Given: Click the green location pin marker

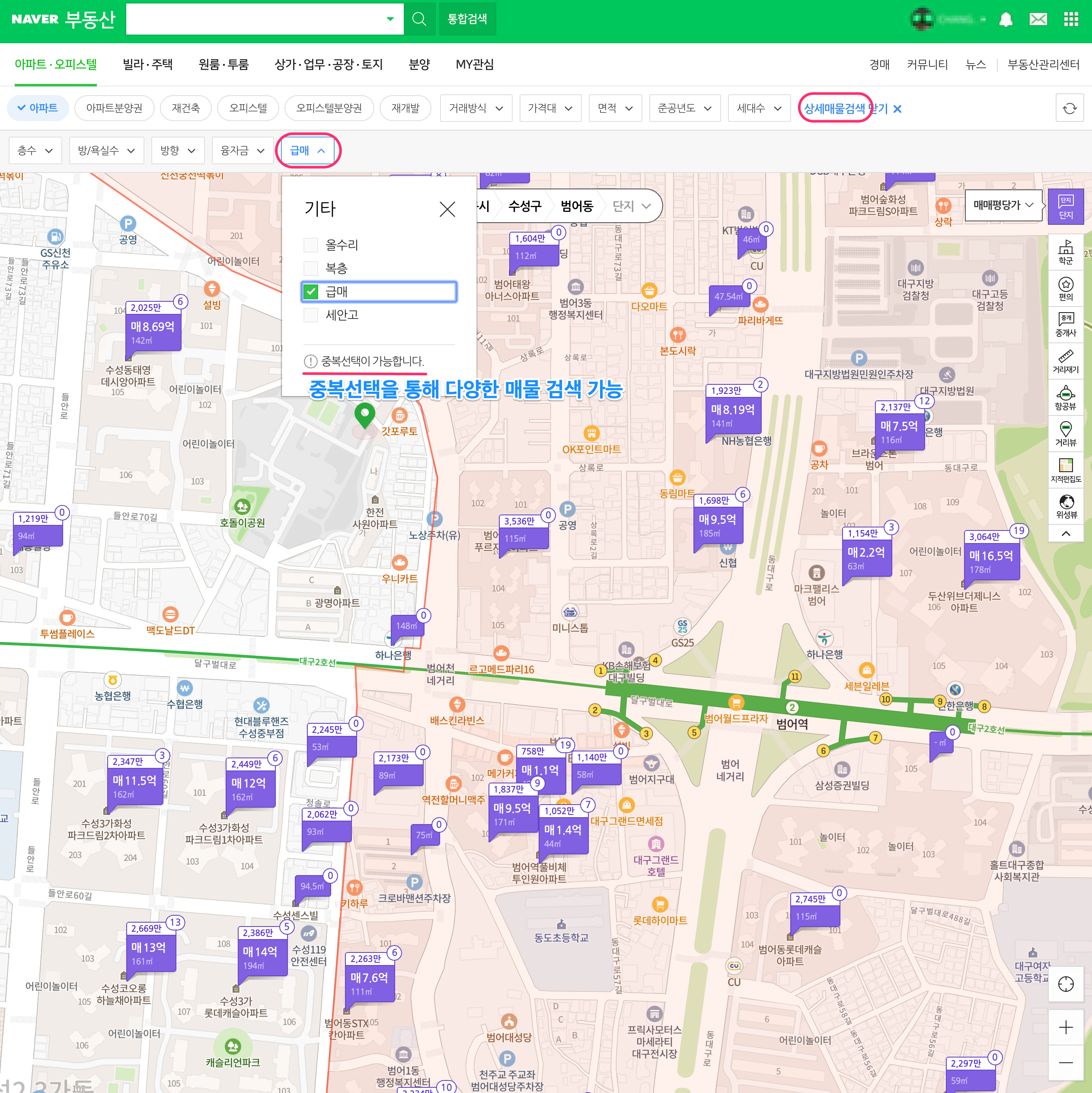Looking at the screenshot, I should (365, 416).
